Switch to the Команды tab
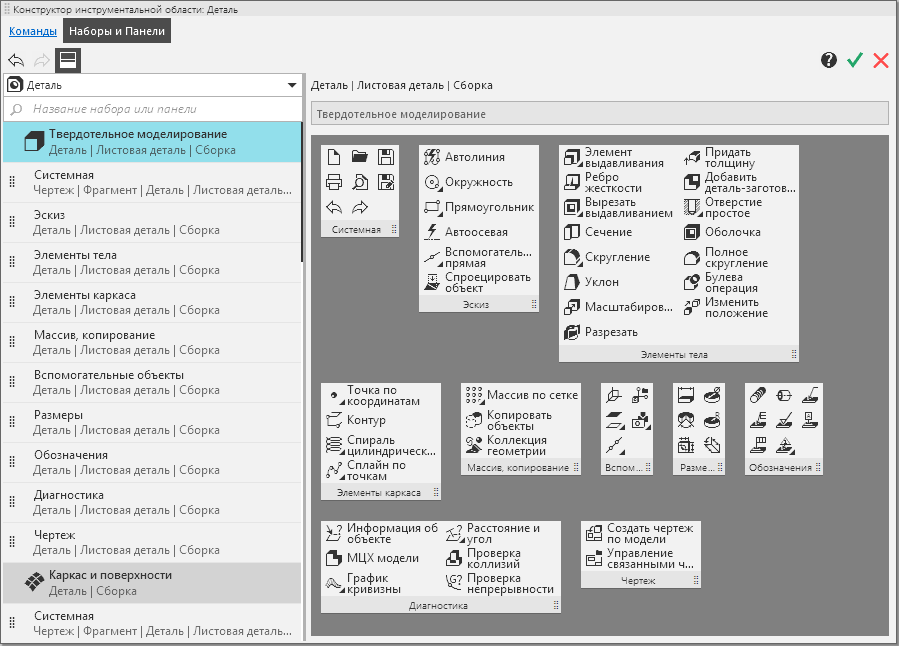 click(x=32, y=31)
